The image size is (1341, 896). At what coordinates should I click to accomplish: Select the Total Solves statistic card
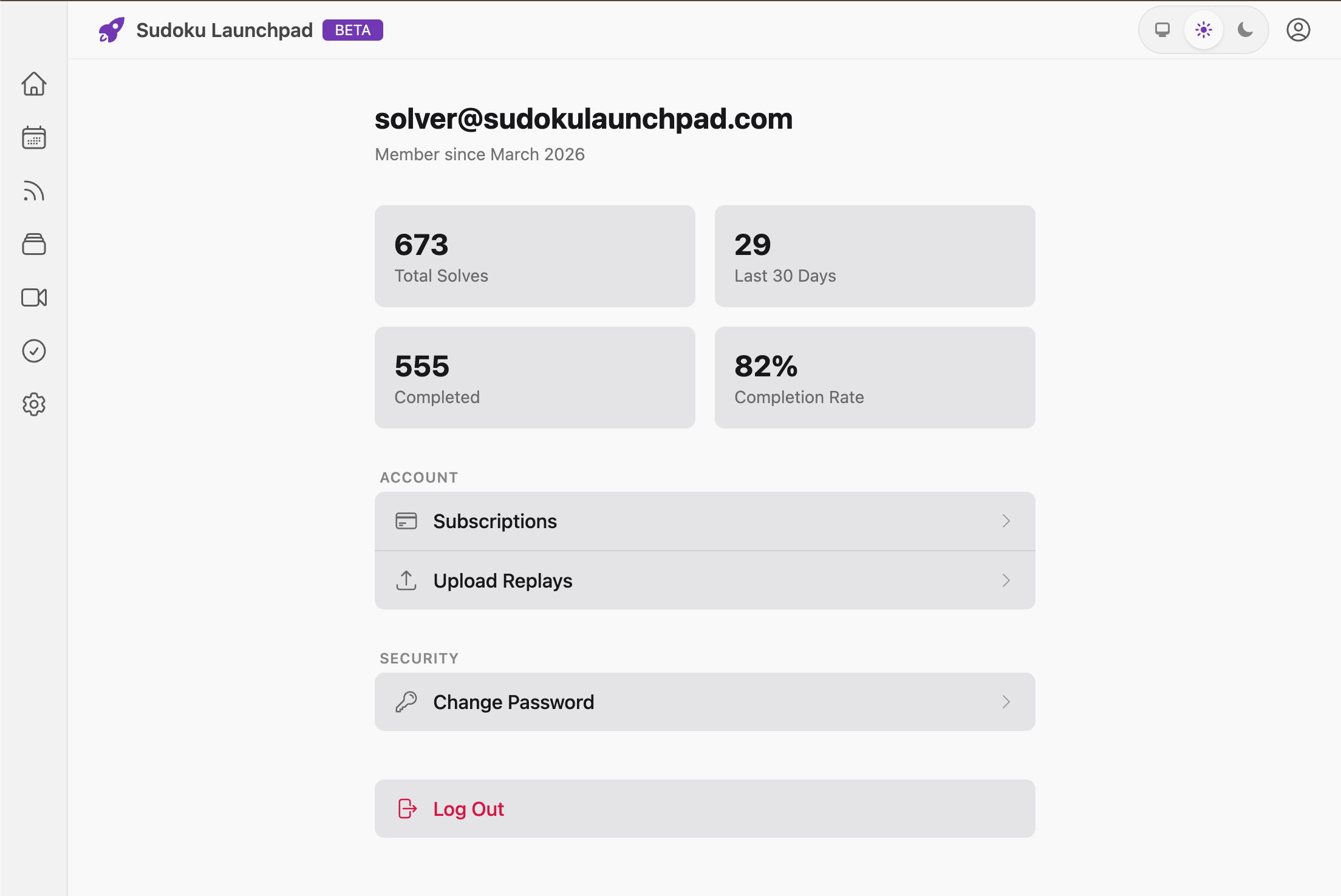(534, 256)
